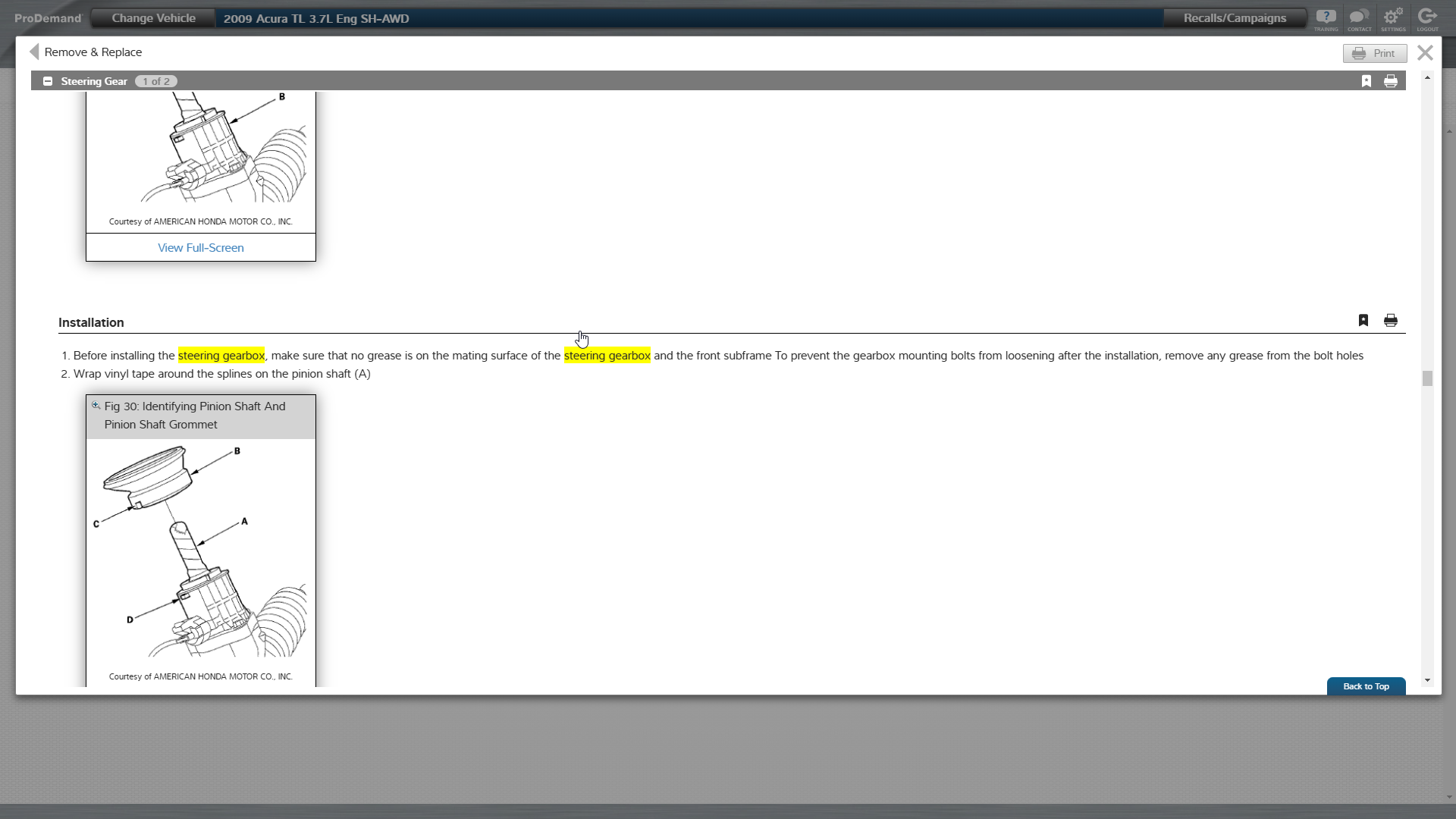This screenshot has width=1456, height=819.
Task: Collapse the Steering Gear section
Action: click(x=48, y=81)
